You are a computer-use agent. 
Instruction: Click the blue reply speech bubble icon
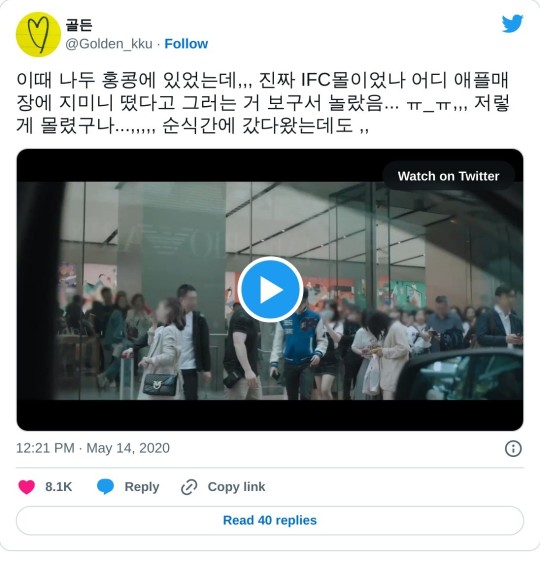106,487
